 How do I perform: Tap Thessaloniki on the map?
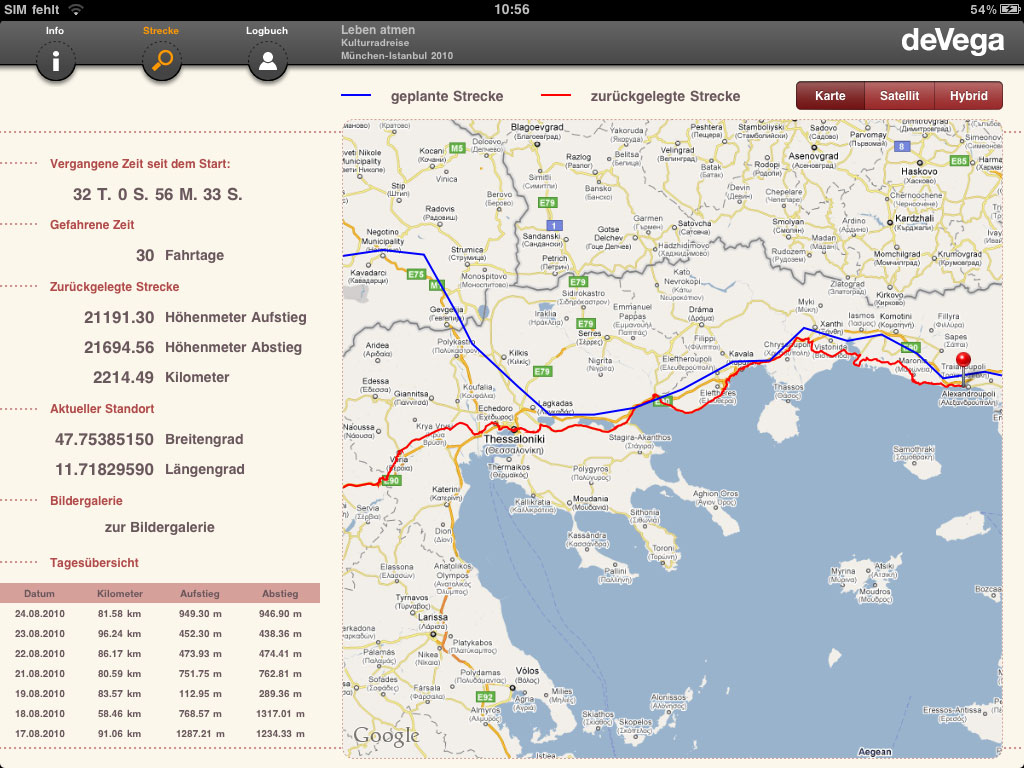[x=514, y=439]
